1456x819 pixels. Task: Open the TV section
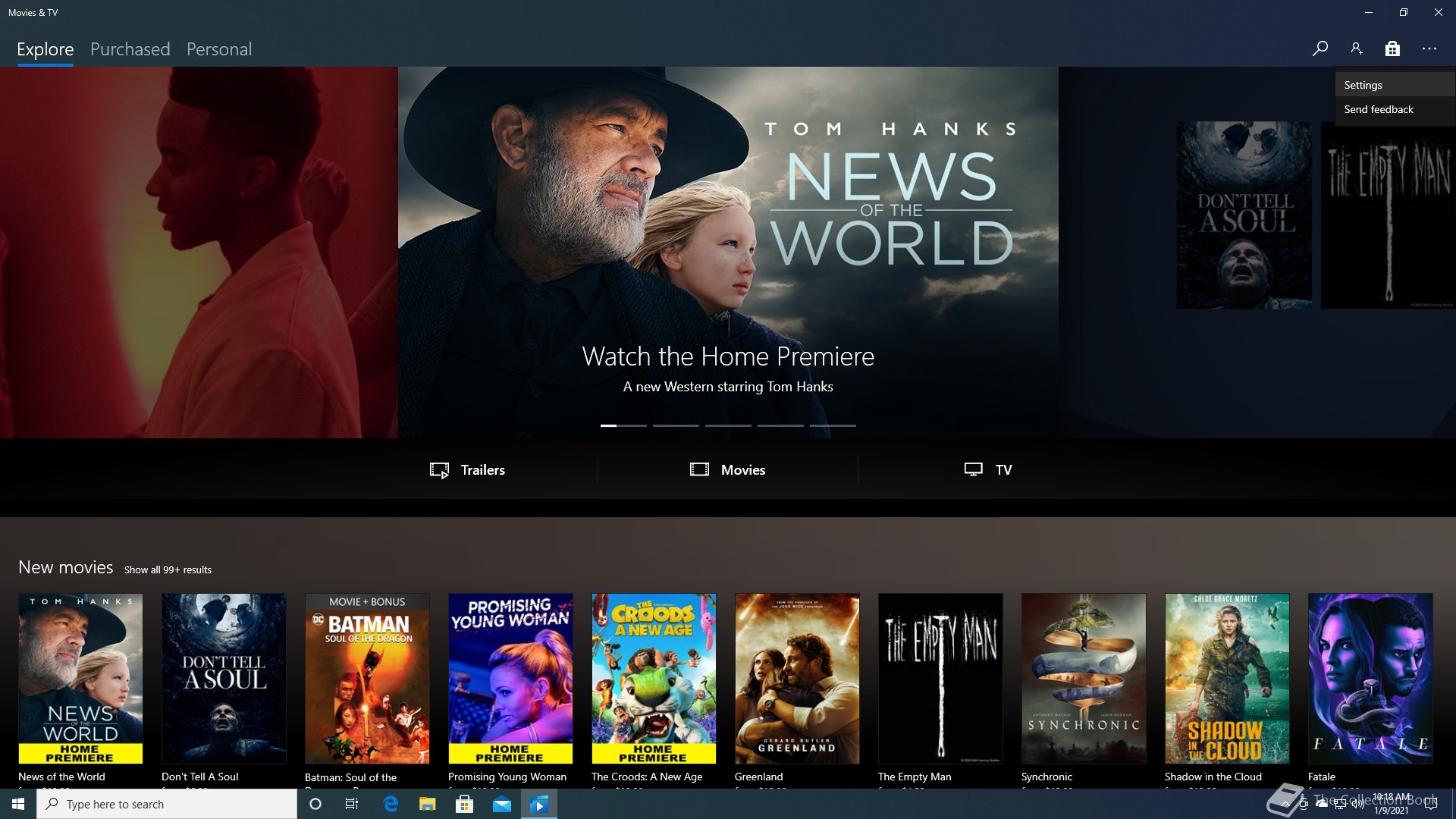point(987,469)
